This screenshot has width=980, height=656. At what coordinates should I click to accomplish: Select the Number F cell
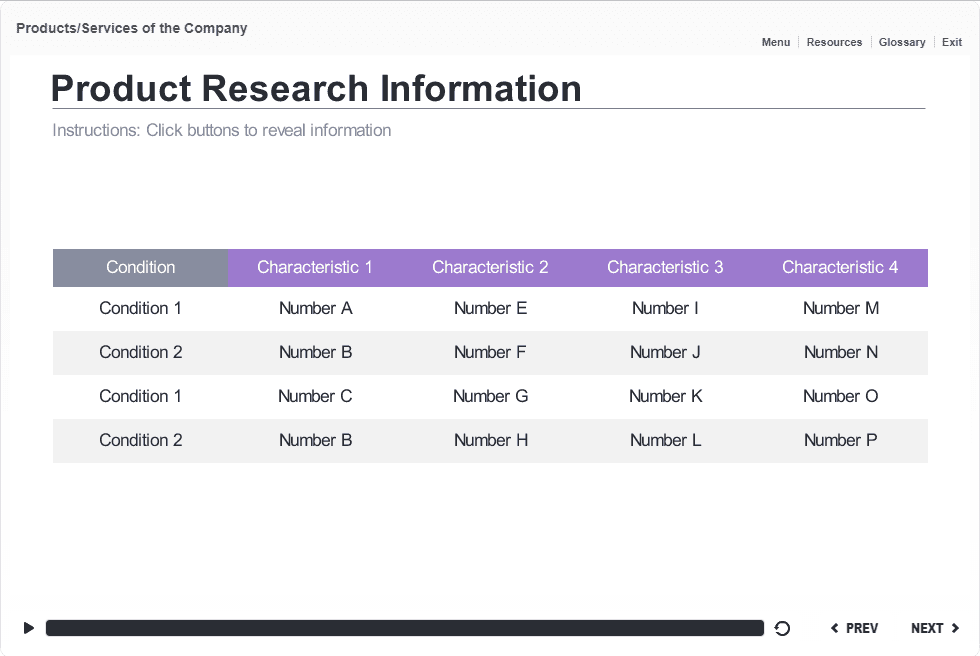[x=490, y=352]
